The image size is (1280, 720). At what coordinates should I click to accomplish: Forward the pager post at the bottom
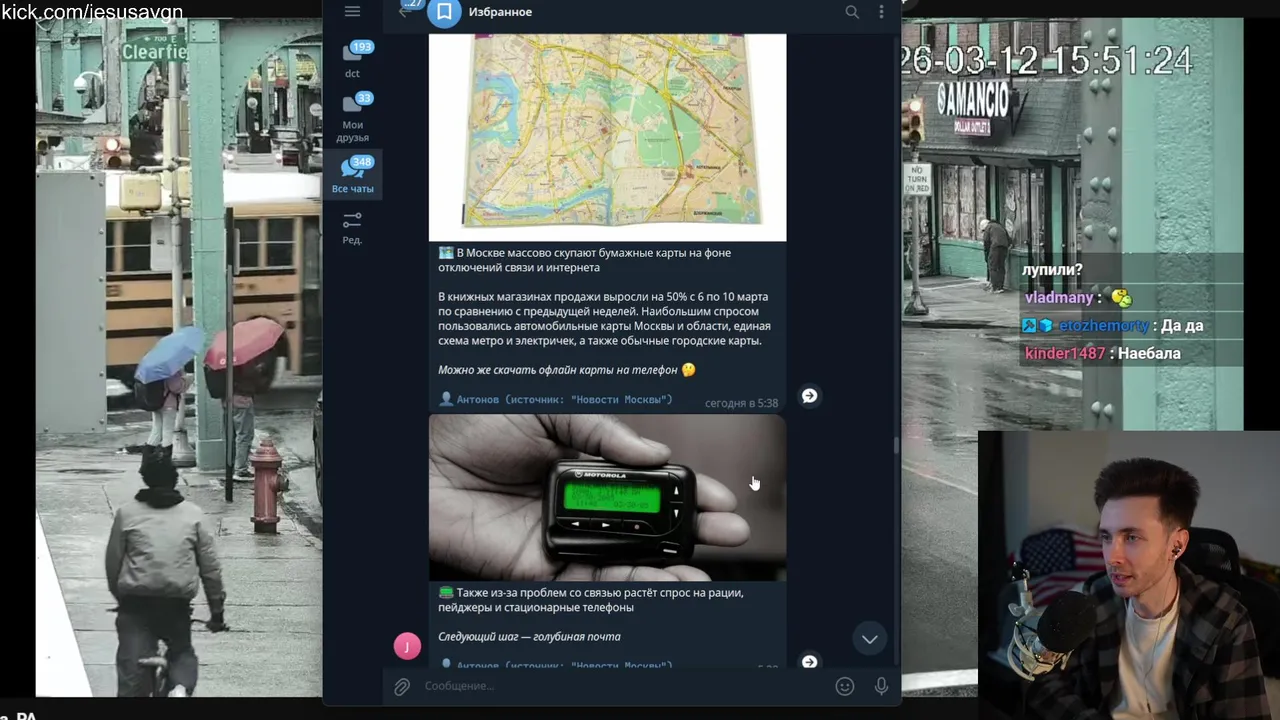coord(809,661)
